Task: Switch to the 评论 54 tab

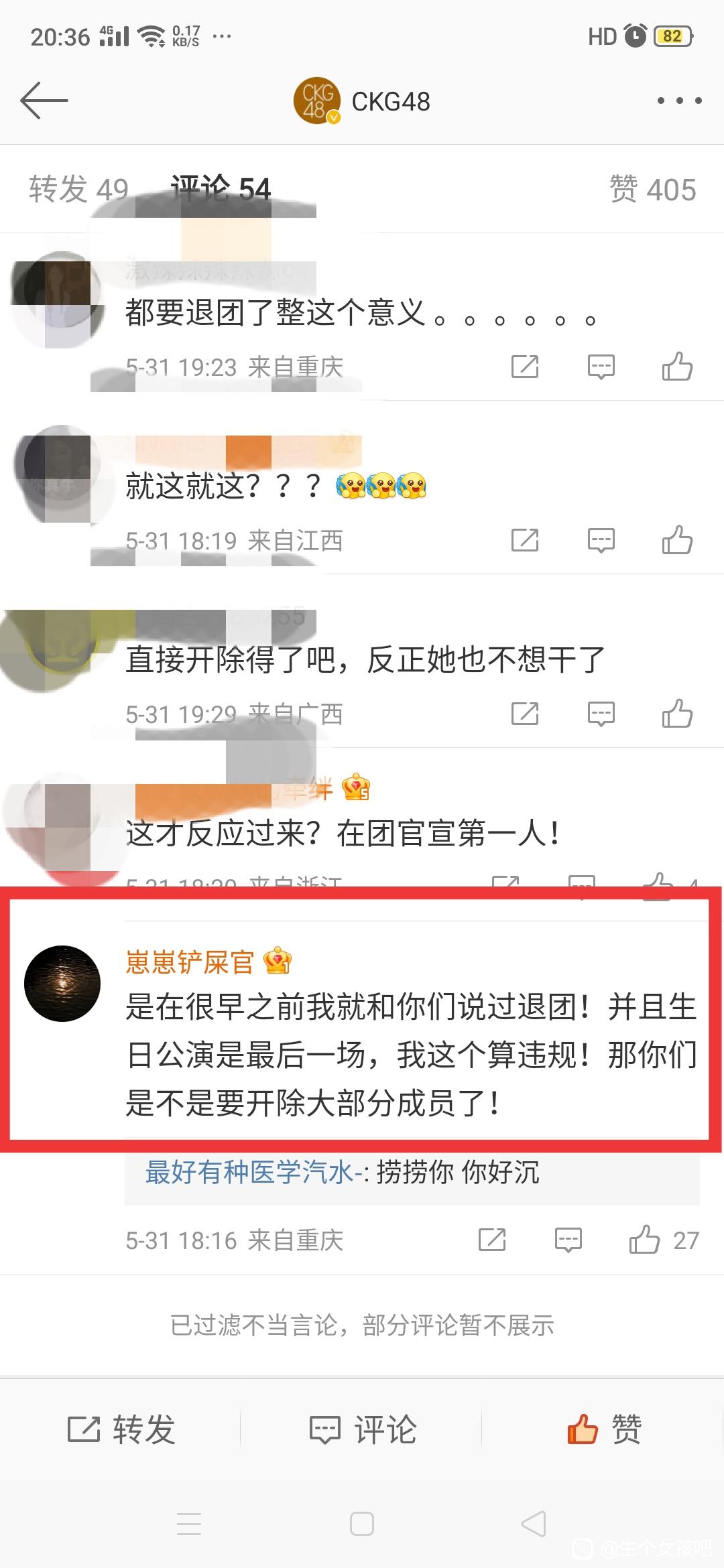Action: [x=221, y=190]
